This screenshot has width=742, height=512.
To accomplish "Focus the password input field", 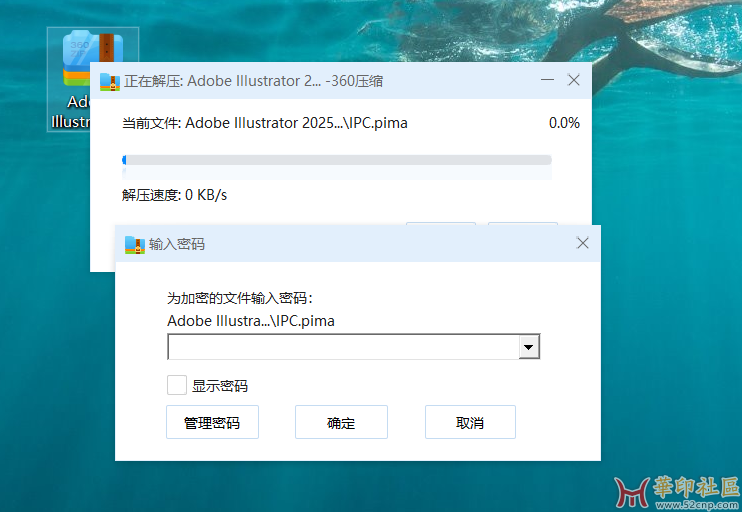I will coord(344,347).
